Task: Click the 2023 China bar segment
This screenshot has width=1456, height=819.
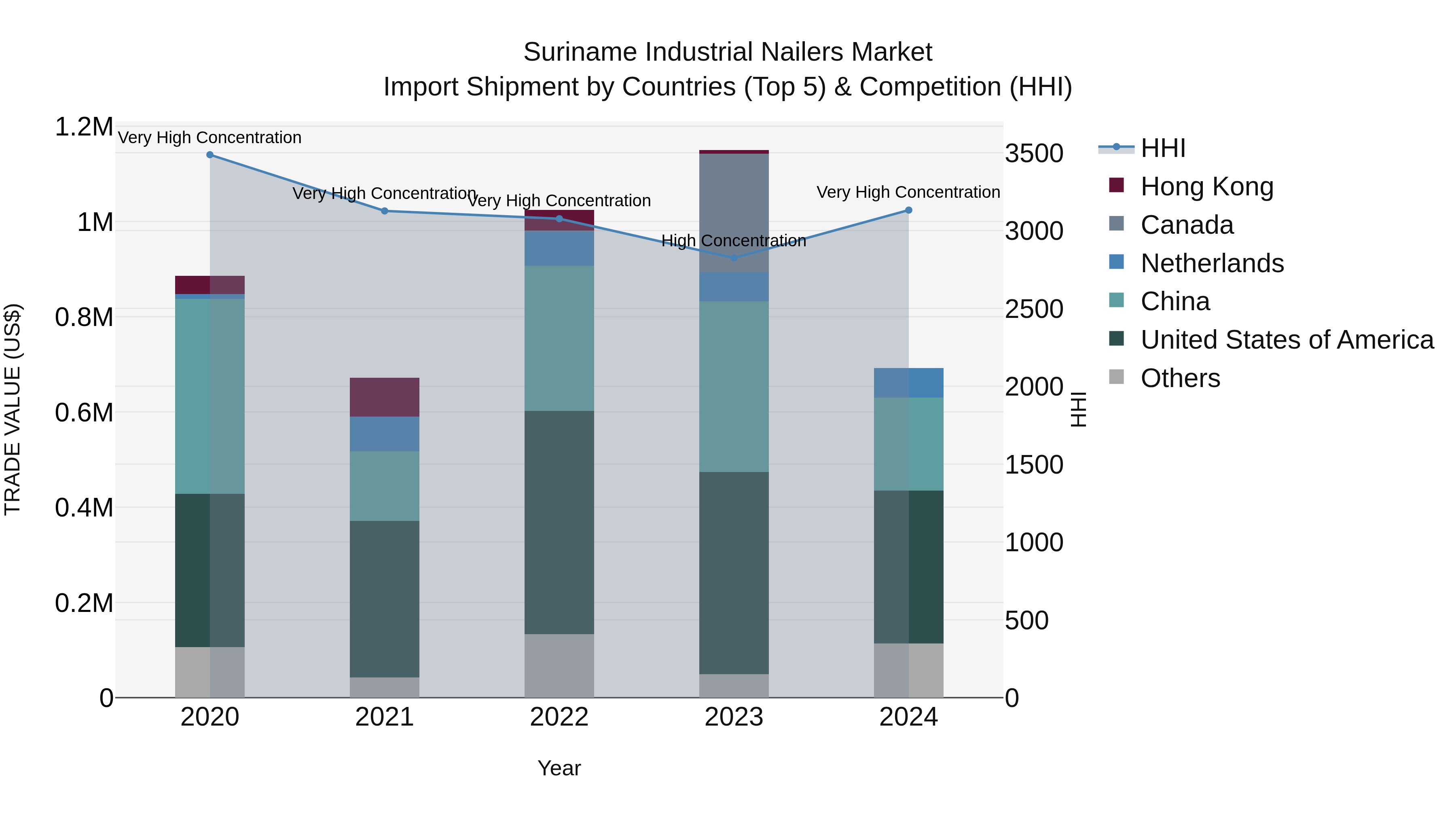Action: click(734, 387)
